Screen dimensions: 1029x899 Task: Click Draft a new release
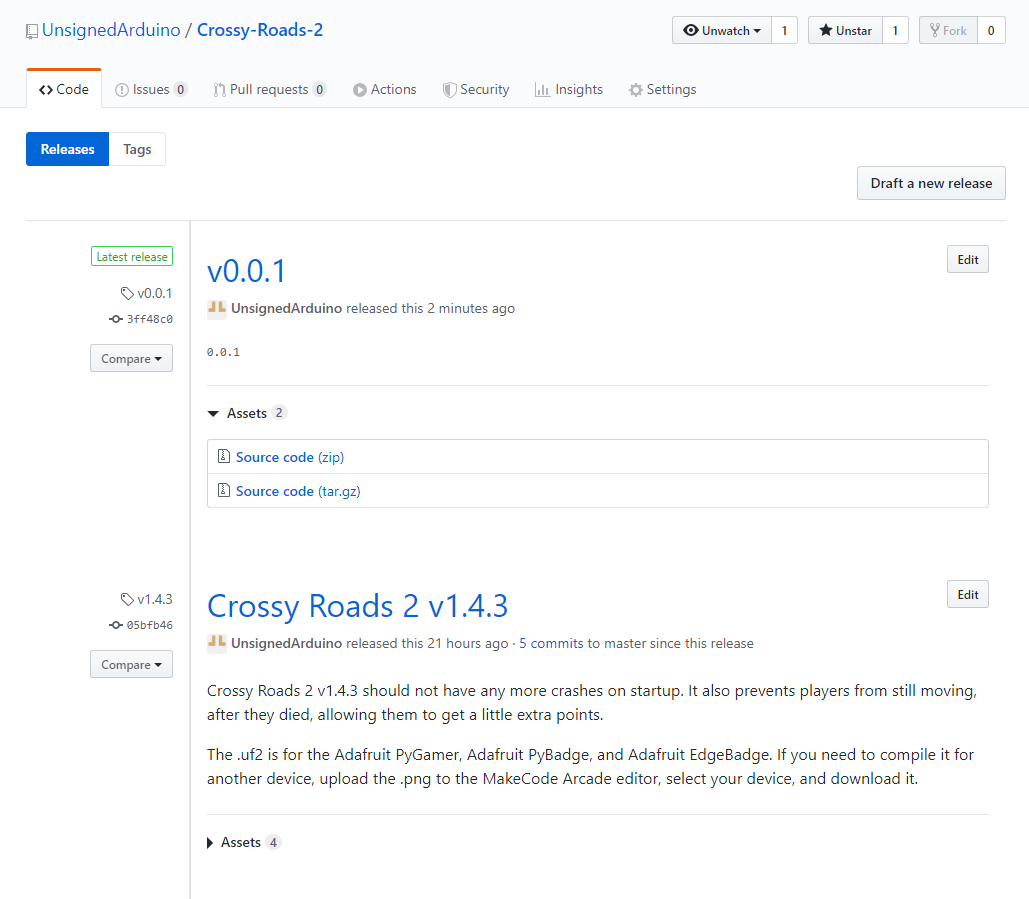(x=931, y=183)
